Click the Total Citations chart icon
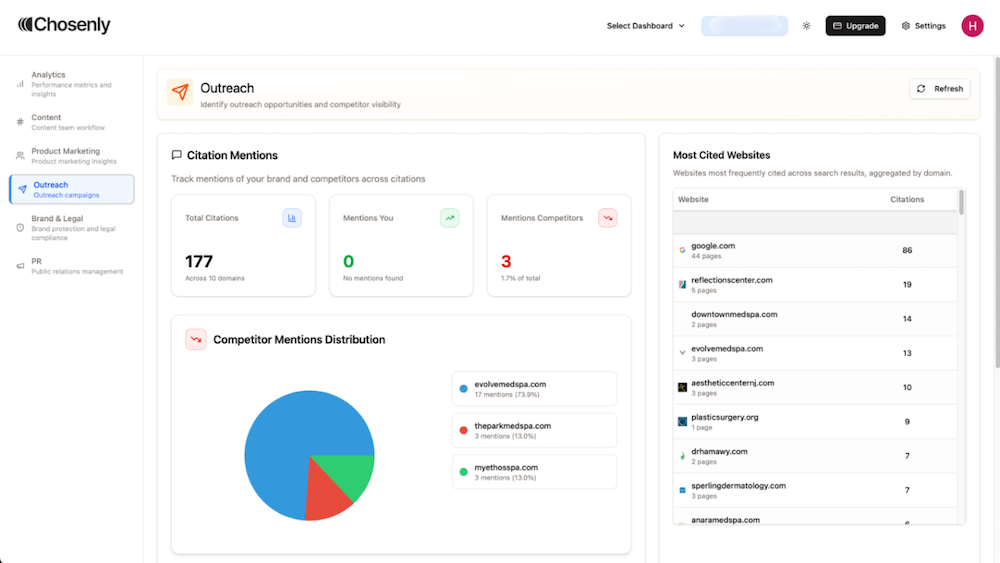 [x=292, y=218]
